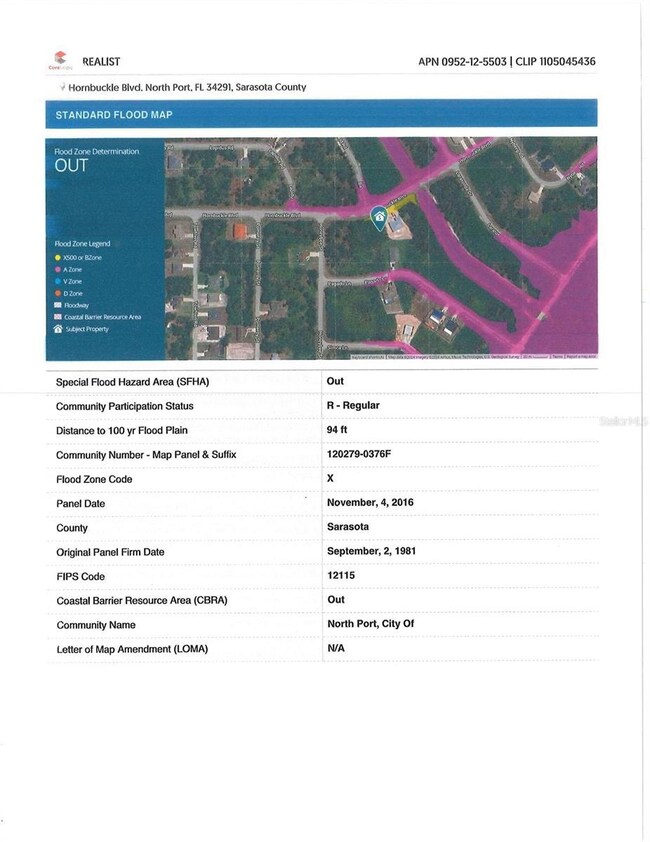Click the Flood Zone Code label
This screenshot has height=842, width=650.
tap(94, 479)
